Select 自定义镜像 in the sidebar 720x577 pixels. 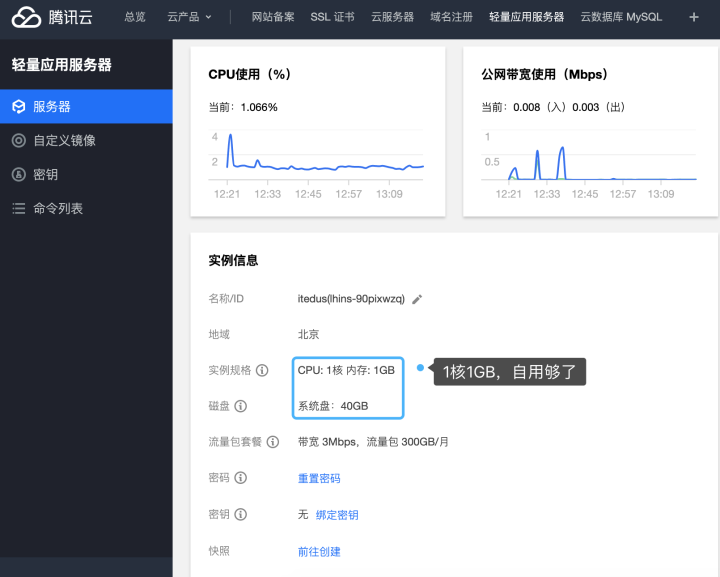pos(86,140)
